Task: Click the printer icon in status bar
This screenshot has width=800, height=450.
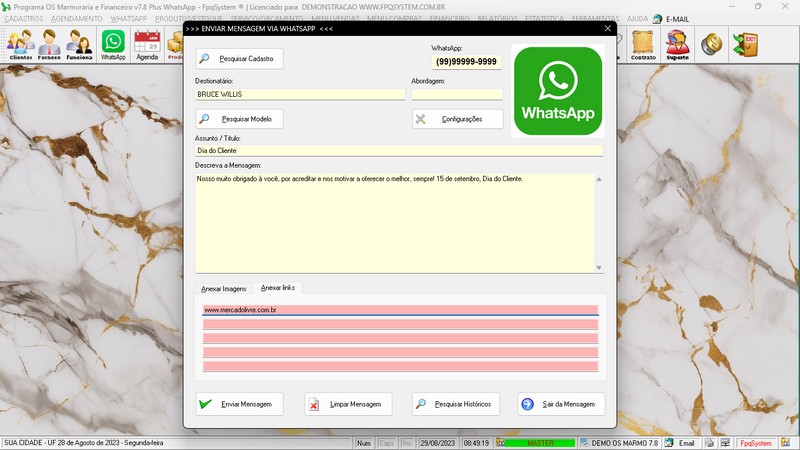Action: point(710,443)
